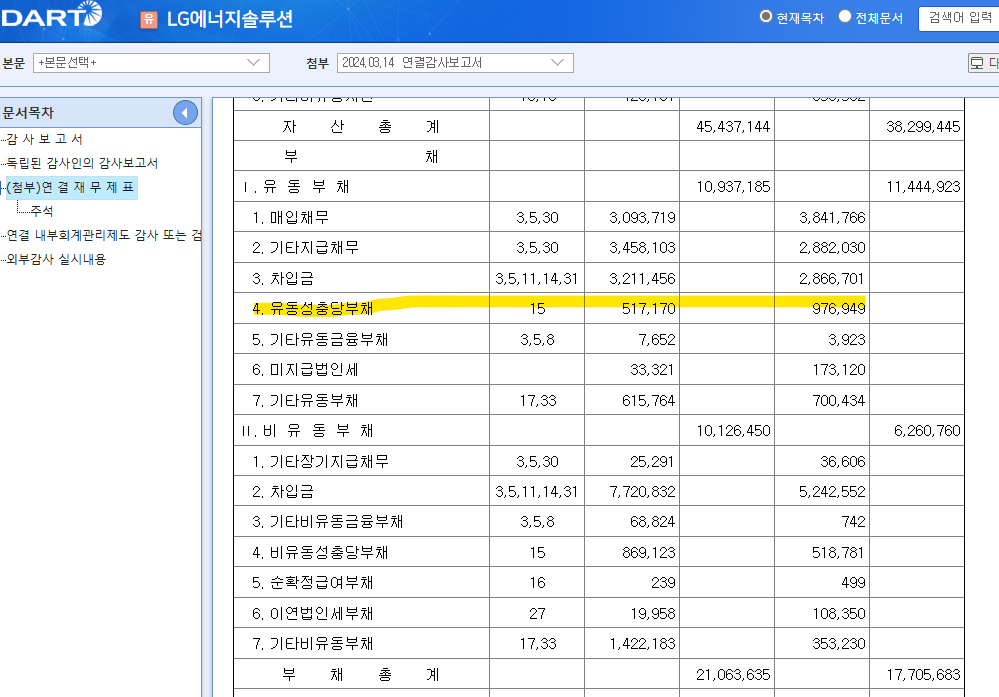Click 이연법인세부채 amount 19,958

(x=652, y=614)
